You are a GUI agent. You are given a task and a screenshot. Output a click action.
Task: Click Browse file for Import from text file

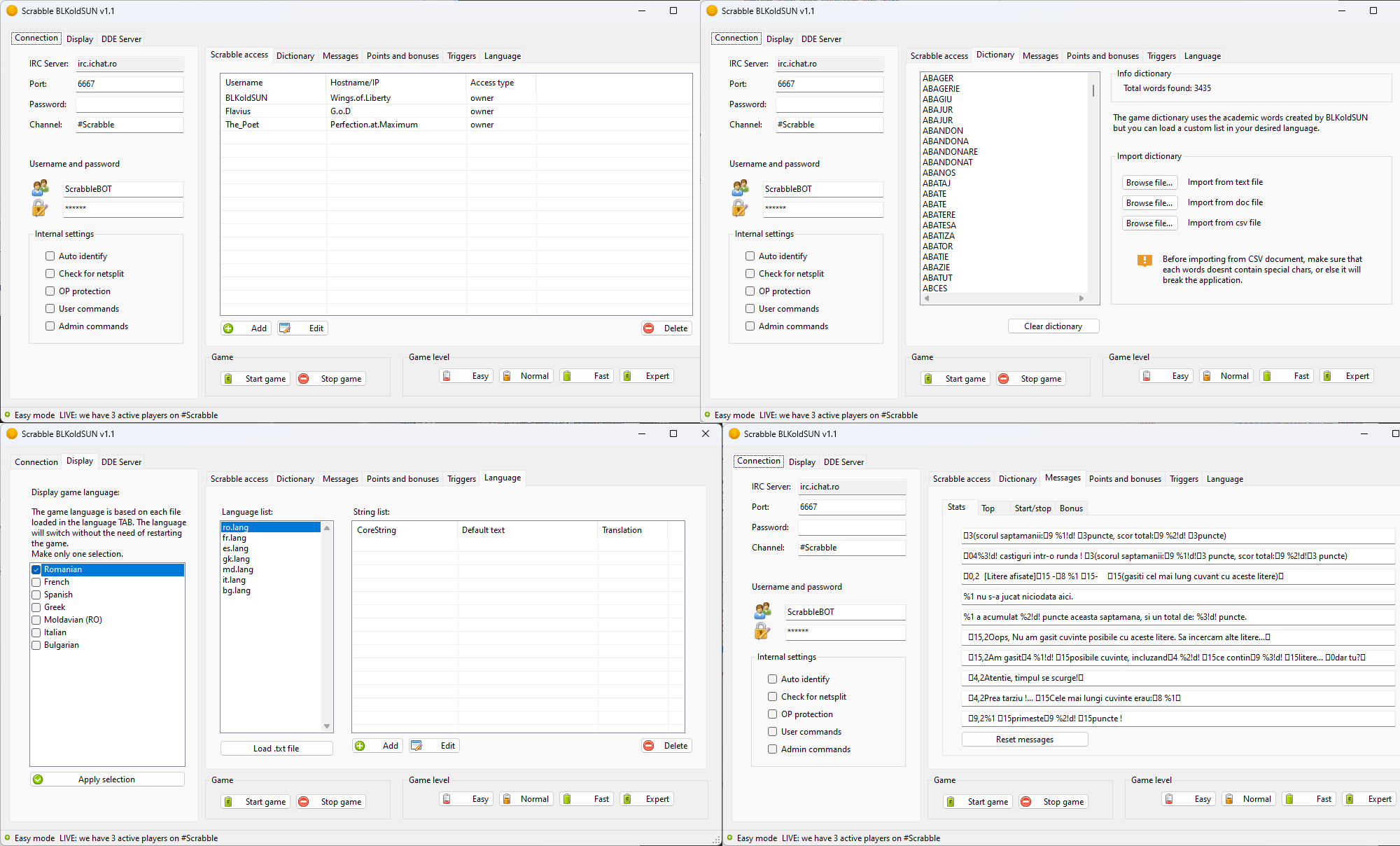pyautogui.click(x=1149, y=183)
